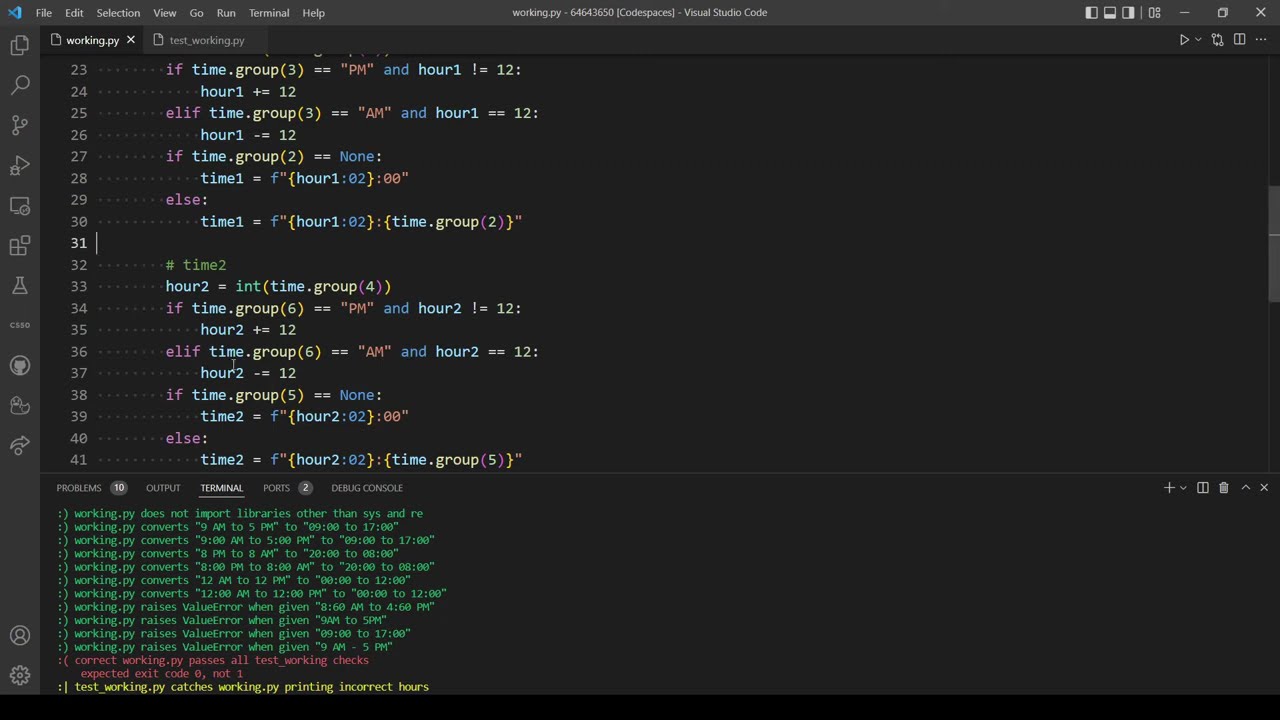The height and width of the screenshot is (720, 1280).
Task: Click the 'time1 = f"{hour1:02}:00"' line
Action: pyautogui.click(x=305, y=178)
